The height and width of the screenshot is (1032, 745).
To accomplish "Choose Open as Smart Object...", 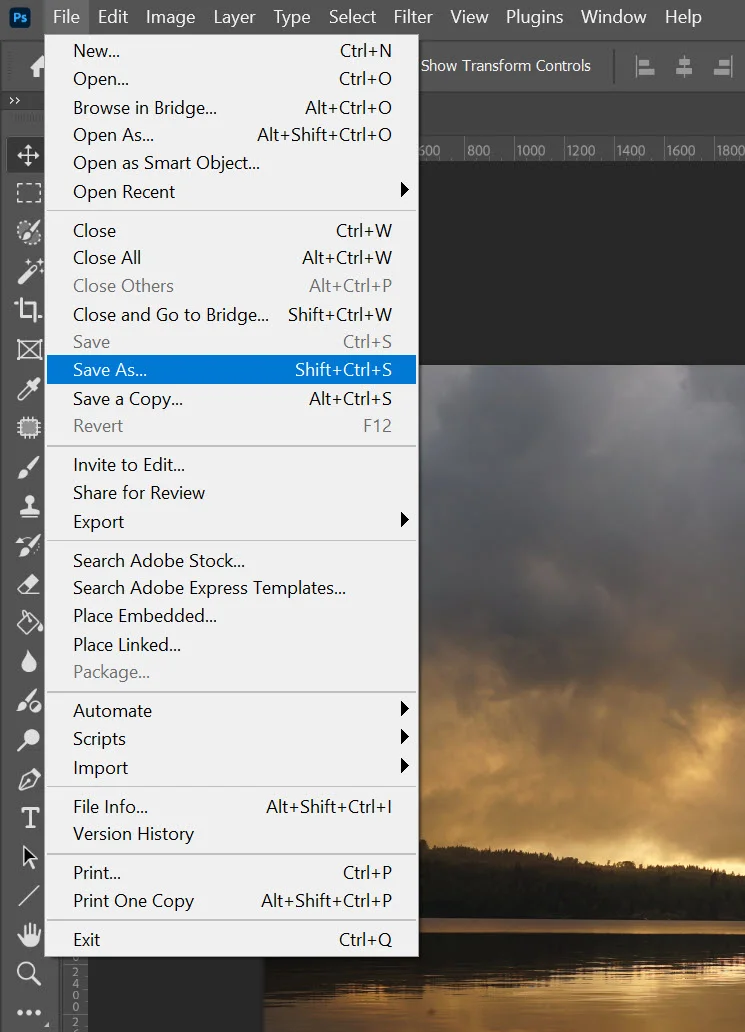I will tap(231, 163).
